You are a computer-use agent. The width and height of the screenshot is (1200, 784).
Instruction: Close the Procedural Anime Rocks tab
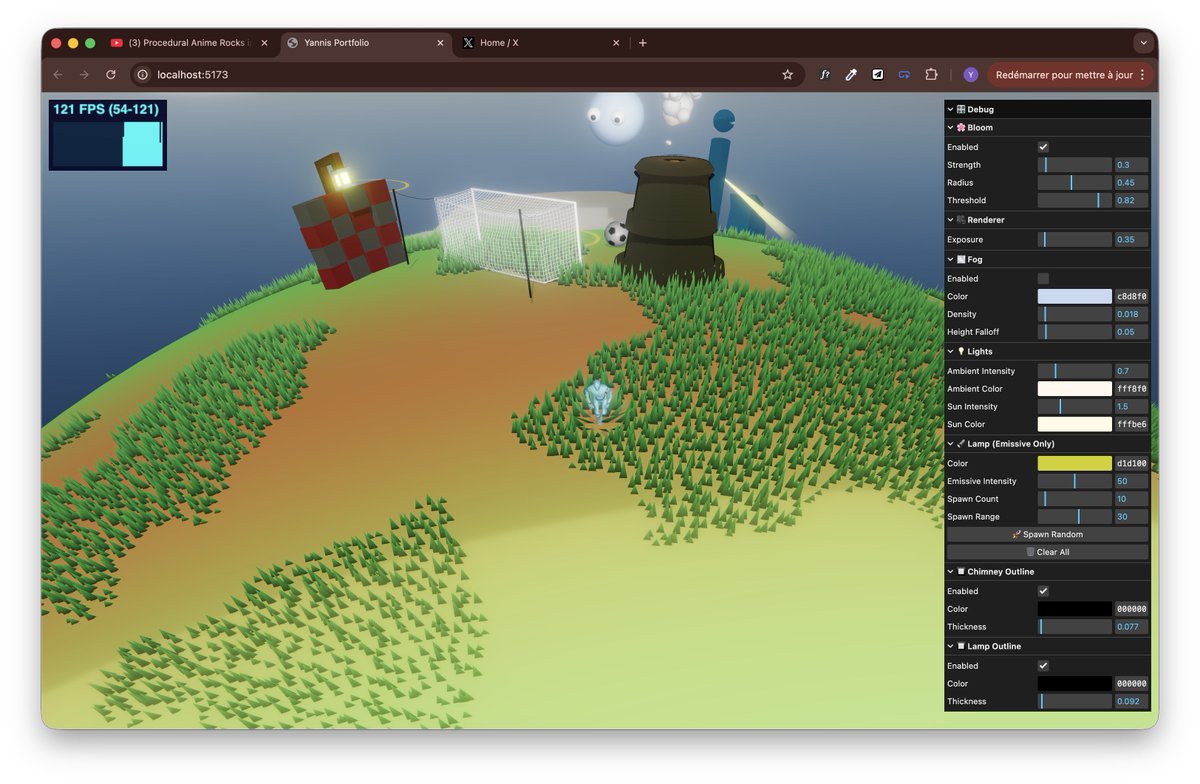click(266, 43)
